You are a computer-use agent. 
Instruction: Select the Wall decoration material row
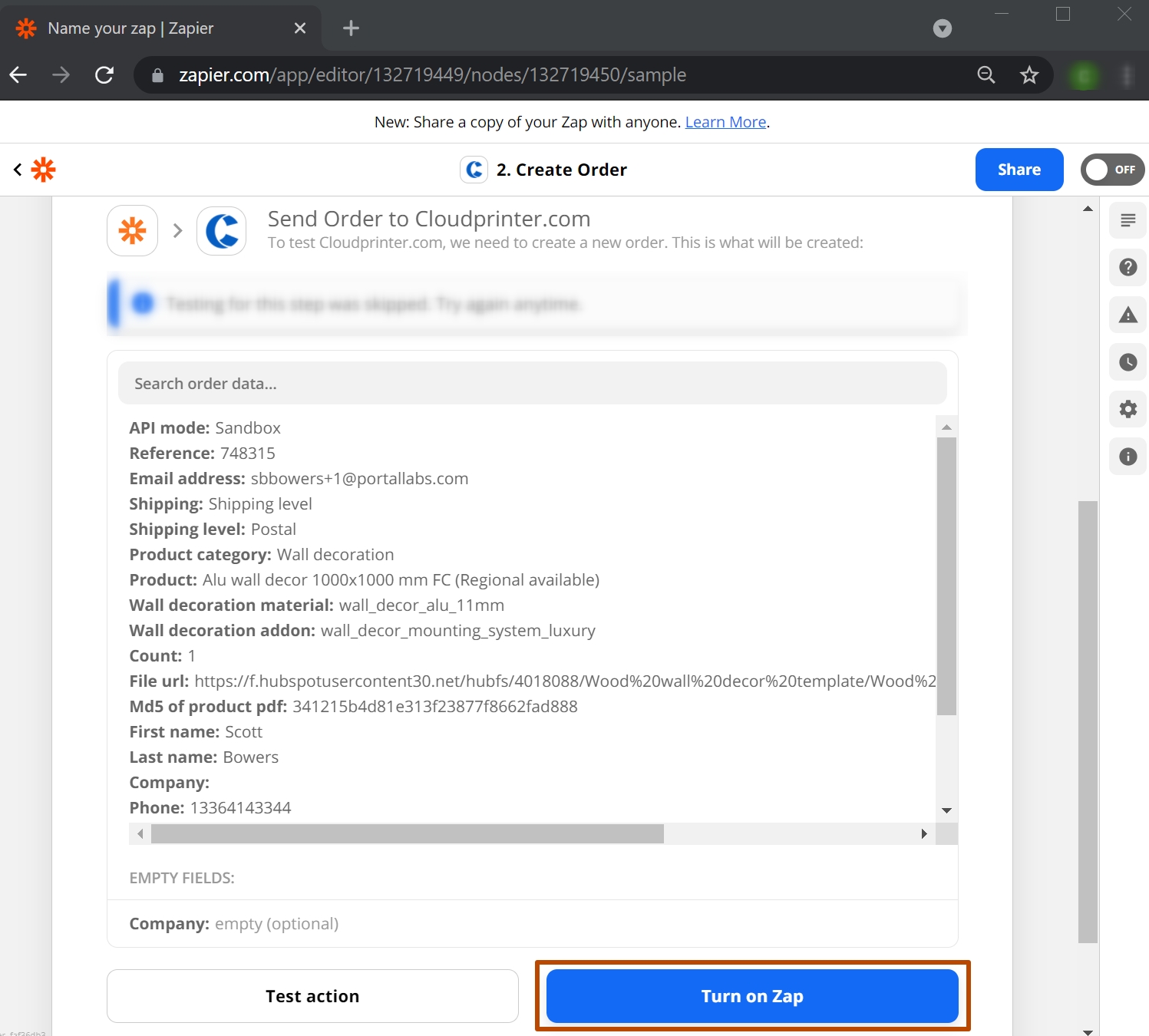point(317,605)
